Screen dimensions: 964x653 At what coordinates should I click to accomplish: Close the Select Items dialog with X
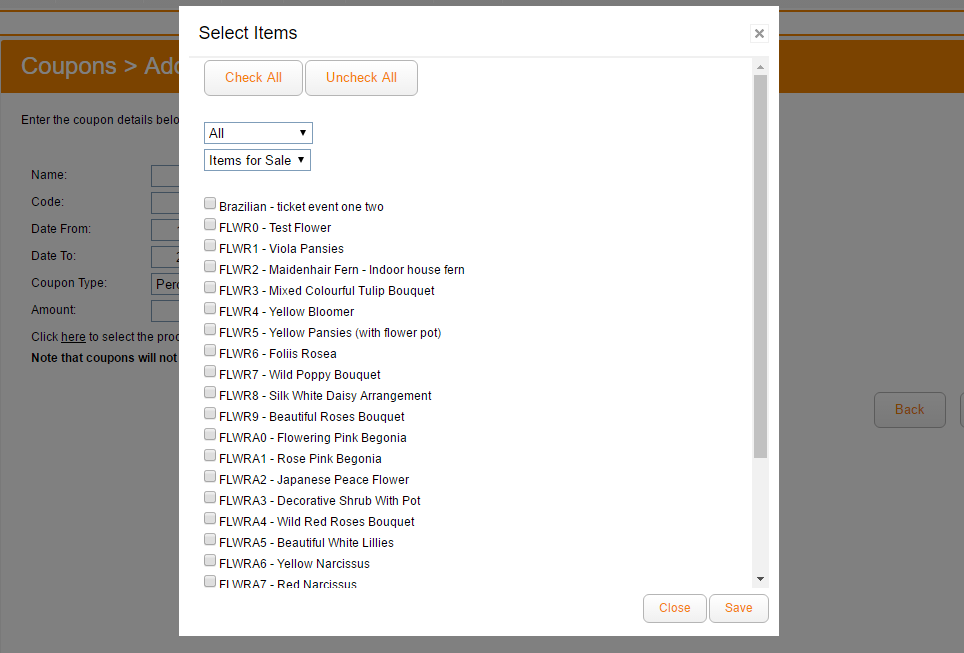click(x=759, y=34)
